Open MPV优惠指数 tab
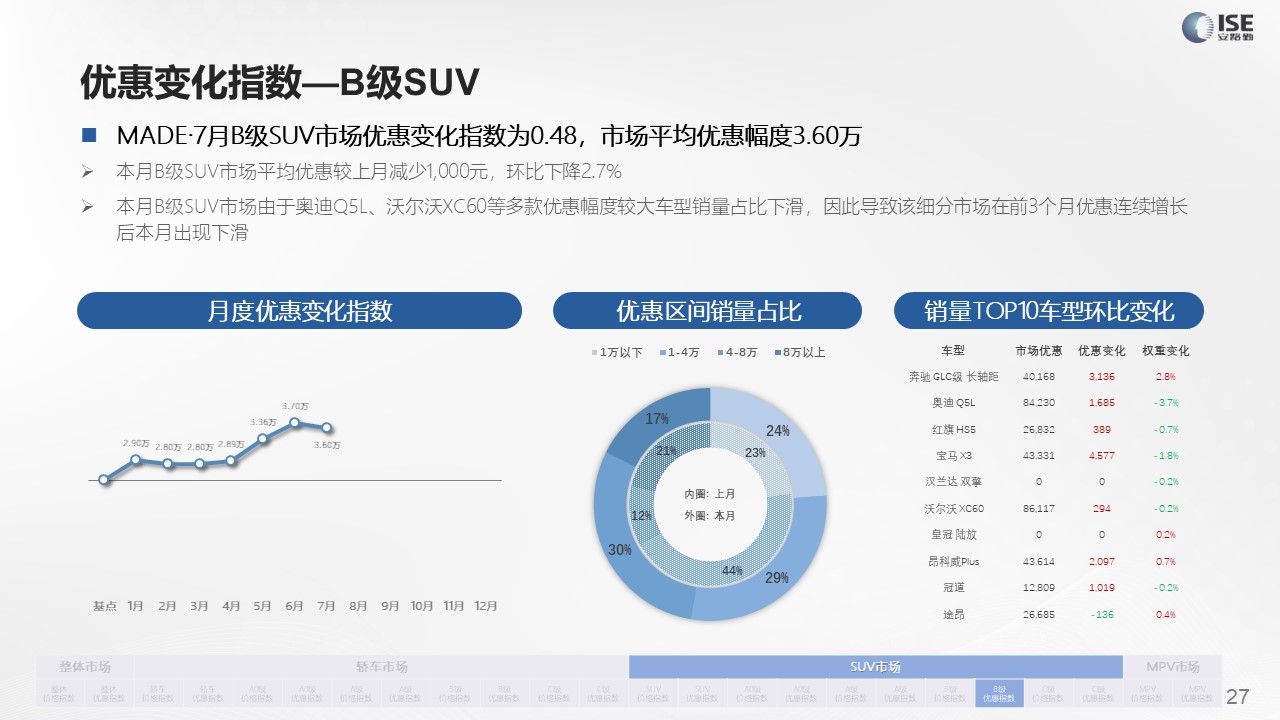Viewport: 1280px width, 720px height. pyautogui.click(x=1196, y=693)
